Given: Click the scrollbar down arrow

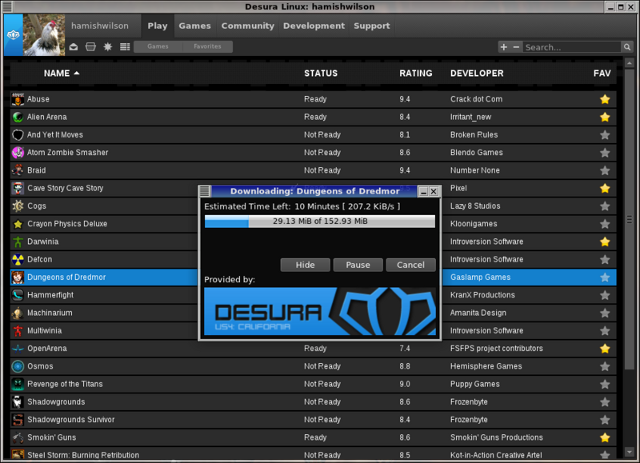Looking at the screenshot, I should [629, 452].
